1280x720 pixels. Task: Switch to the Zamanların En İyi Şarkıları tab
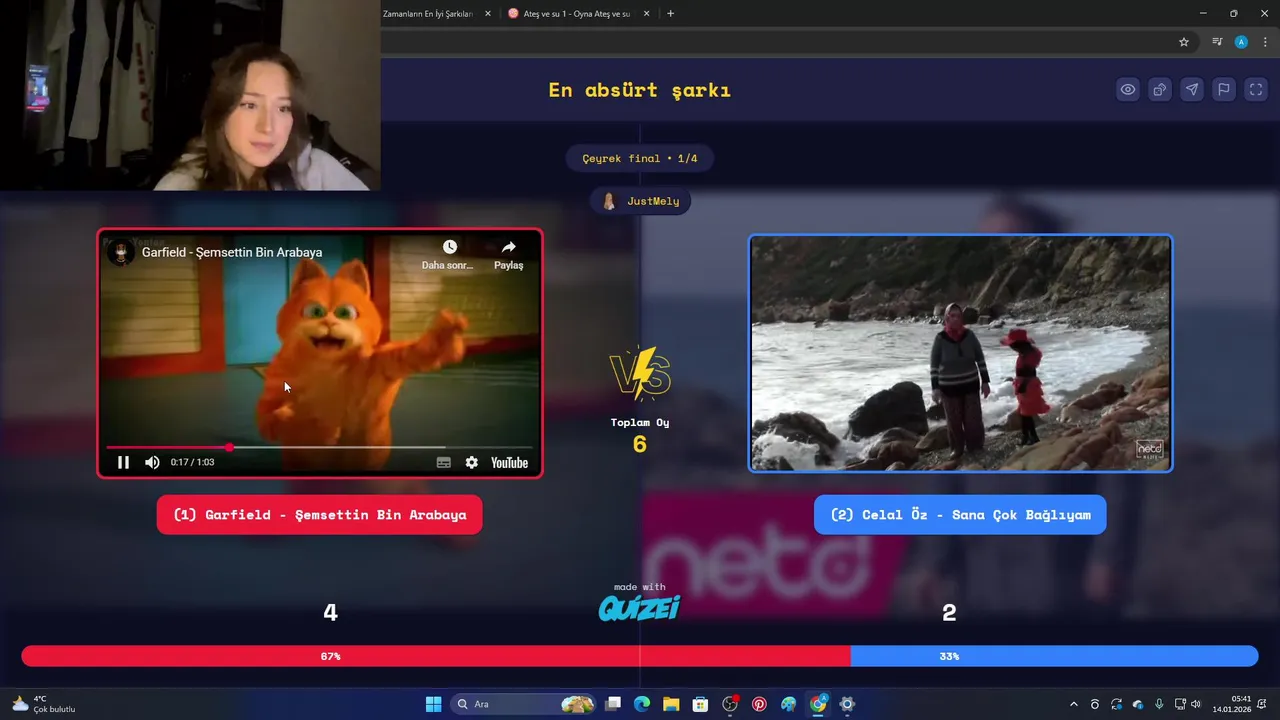(x=428, y=14)
